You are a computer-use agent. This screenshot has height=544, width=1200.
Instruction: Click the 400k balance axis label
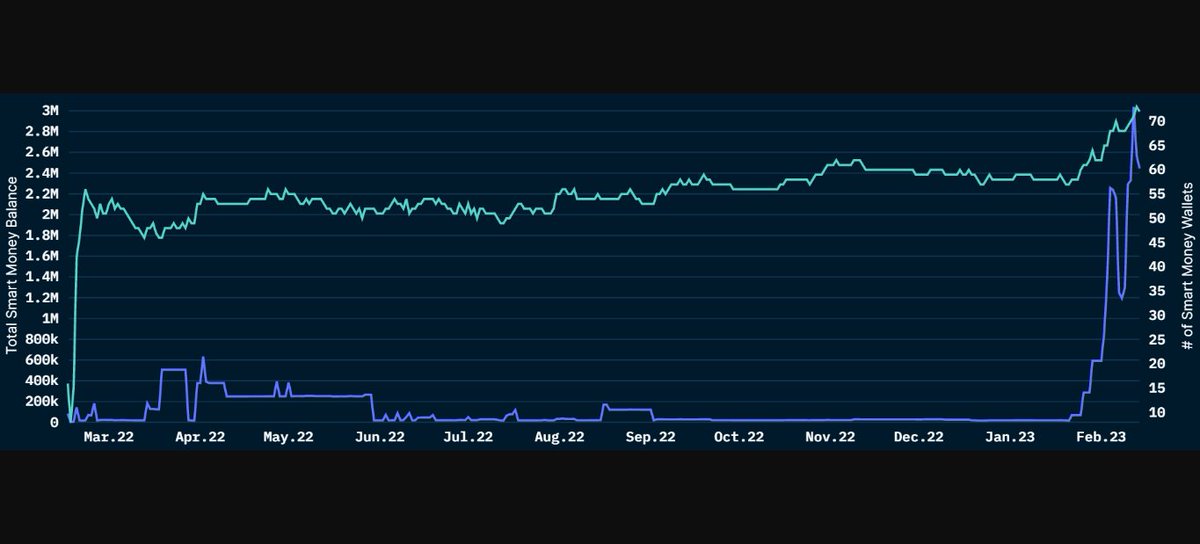tap(44, 381)
